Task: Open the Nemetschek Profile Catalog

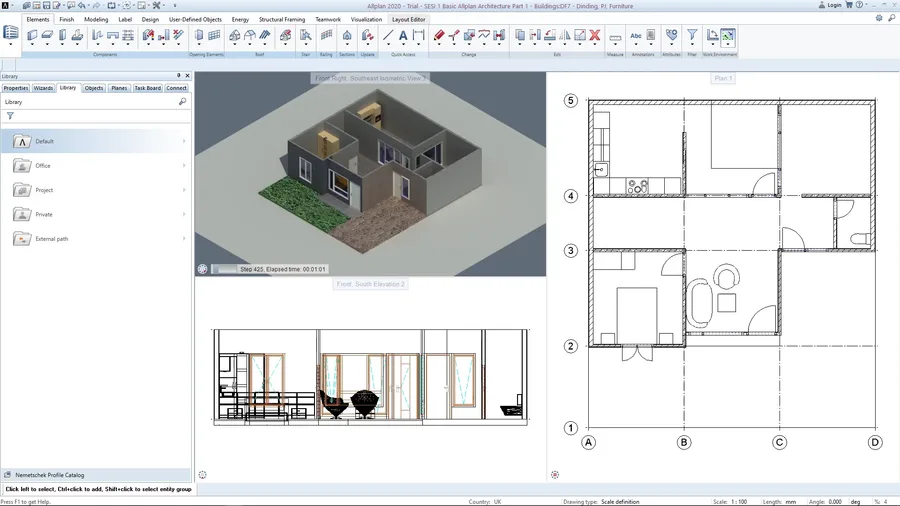Action: pyautogui.click(x=96, y=475)
